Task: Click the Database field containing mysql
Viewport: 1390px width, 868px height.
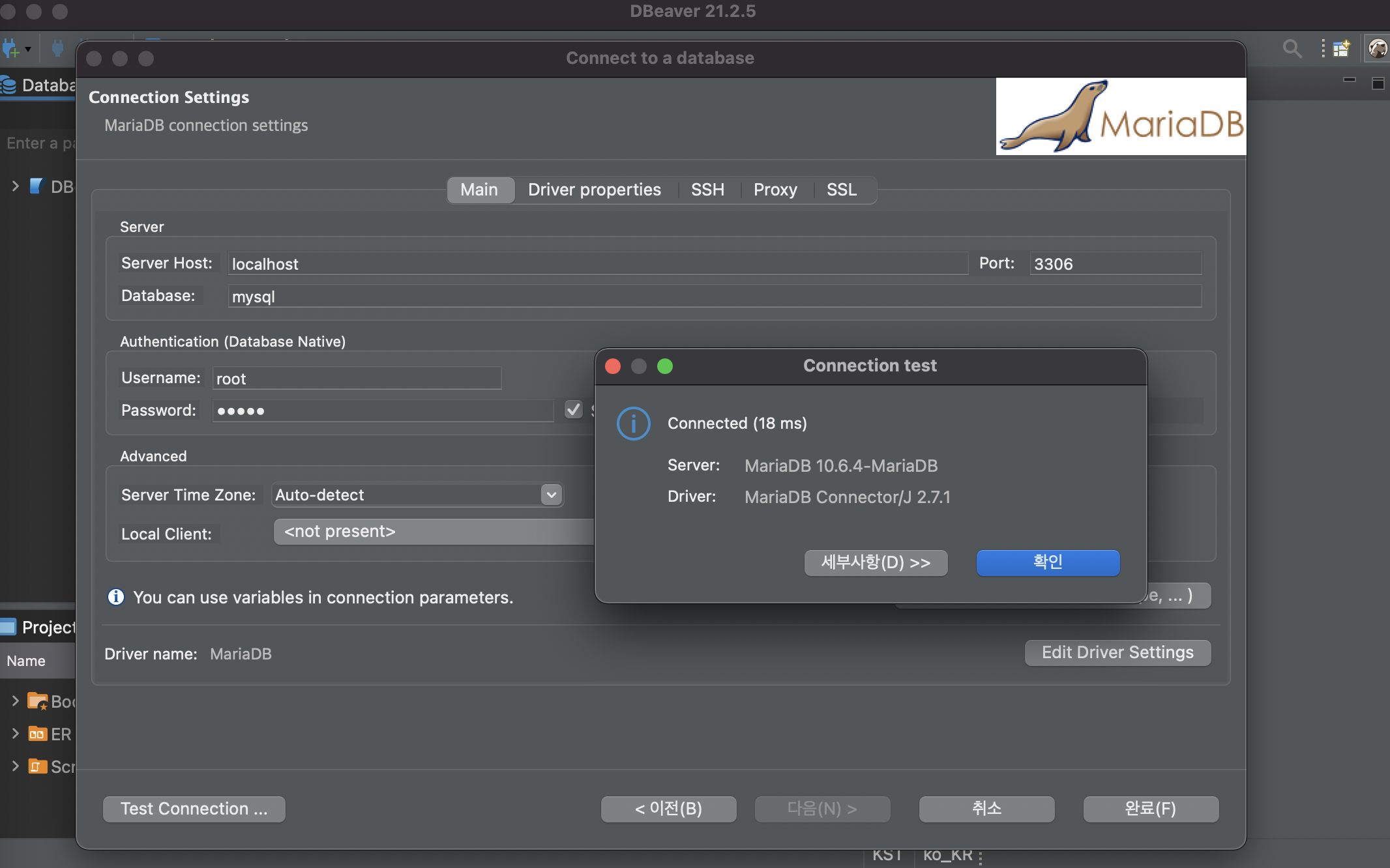Action: (715, 297)
